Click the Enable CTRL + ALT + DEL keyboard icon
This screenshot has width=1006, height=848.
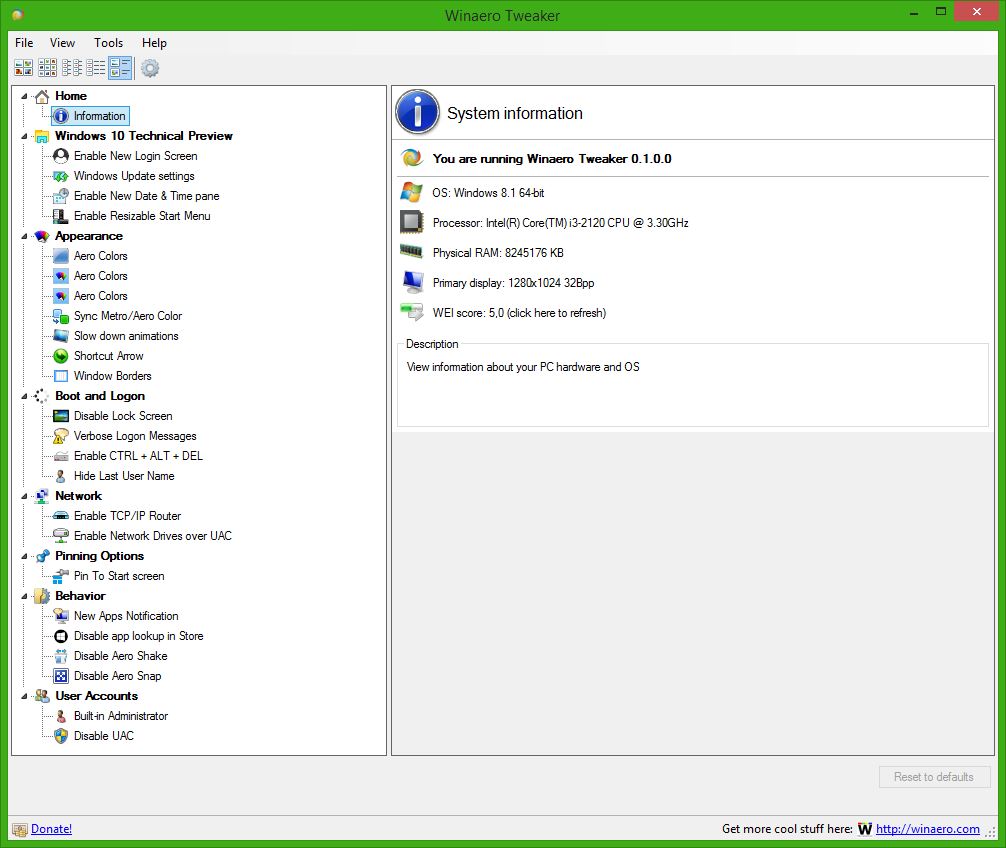click(x=60, y=456)
